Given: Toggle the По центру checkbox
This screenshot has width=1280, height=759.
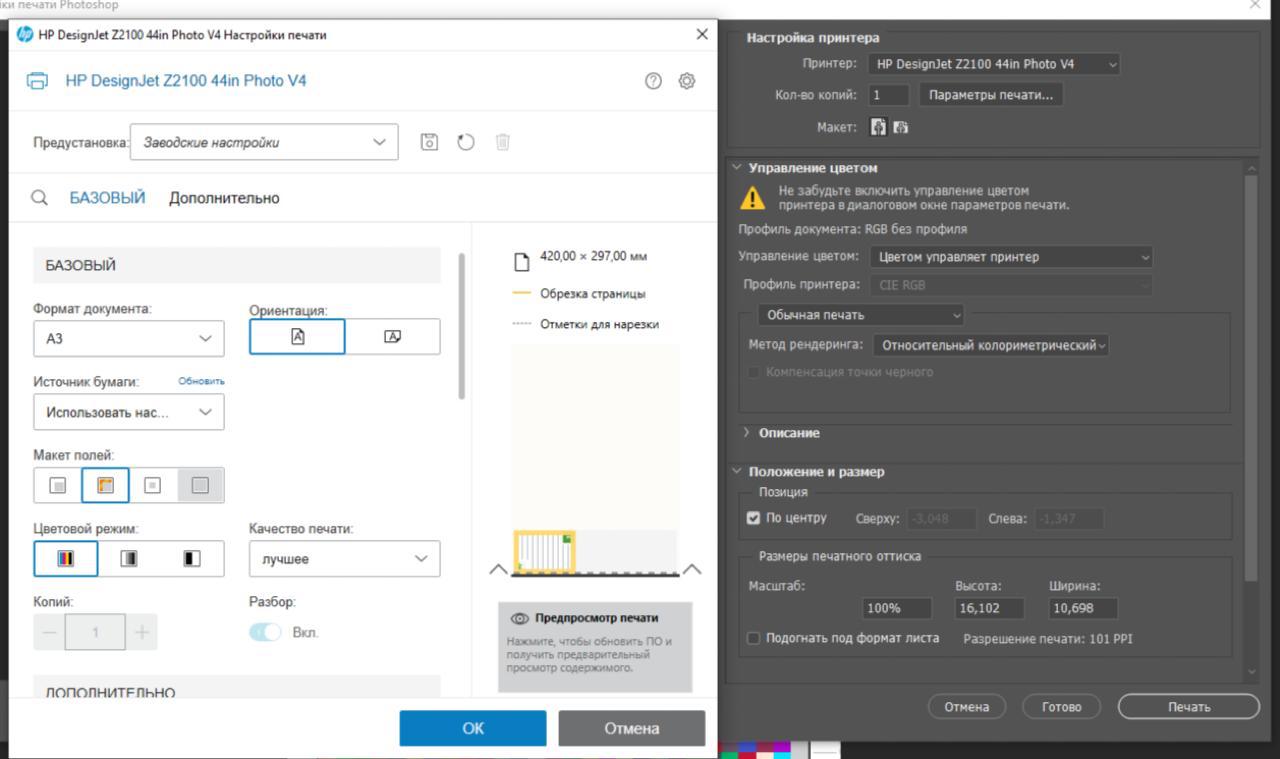Looking at the screenshot, I should coord(754,518).
